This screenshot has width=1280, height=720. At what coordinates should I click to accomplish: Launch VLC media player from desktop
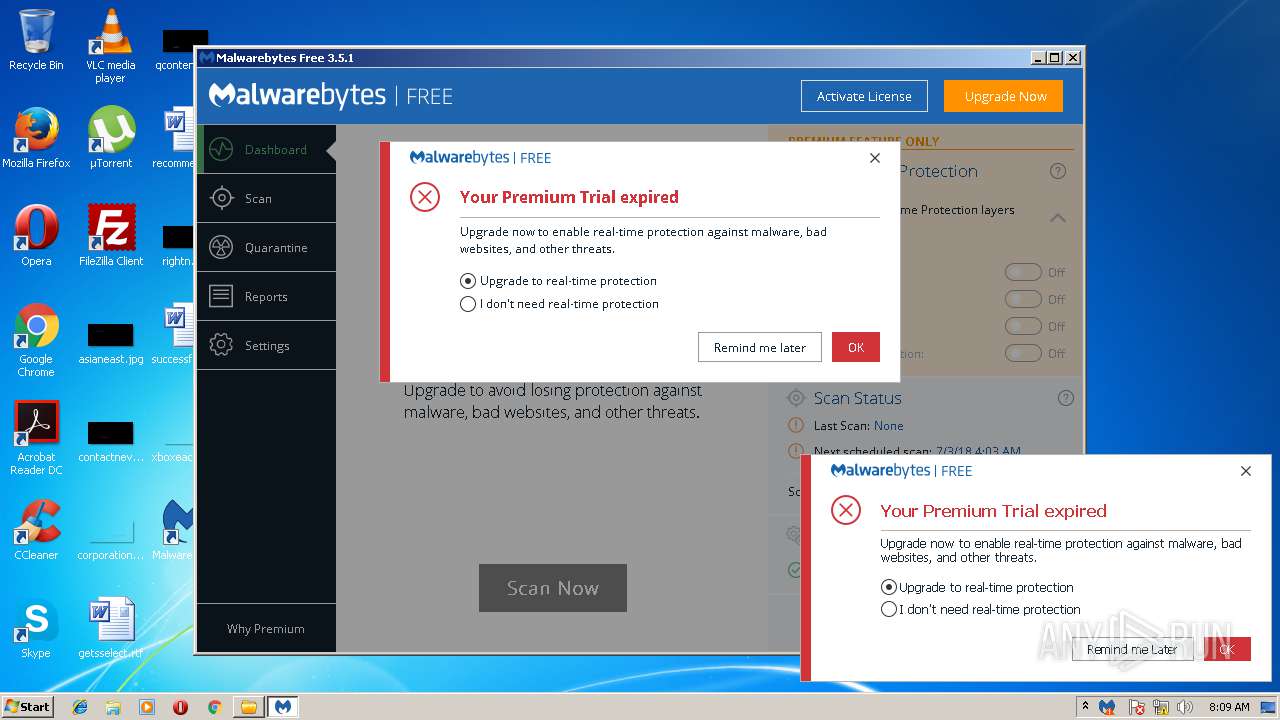[110, 46]
